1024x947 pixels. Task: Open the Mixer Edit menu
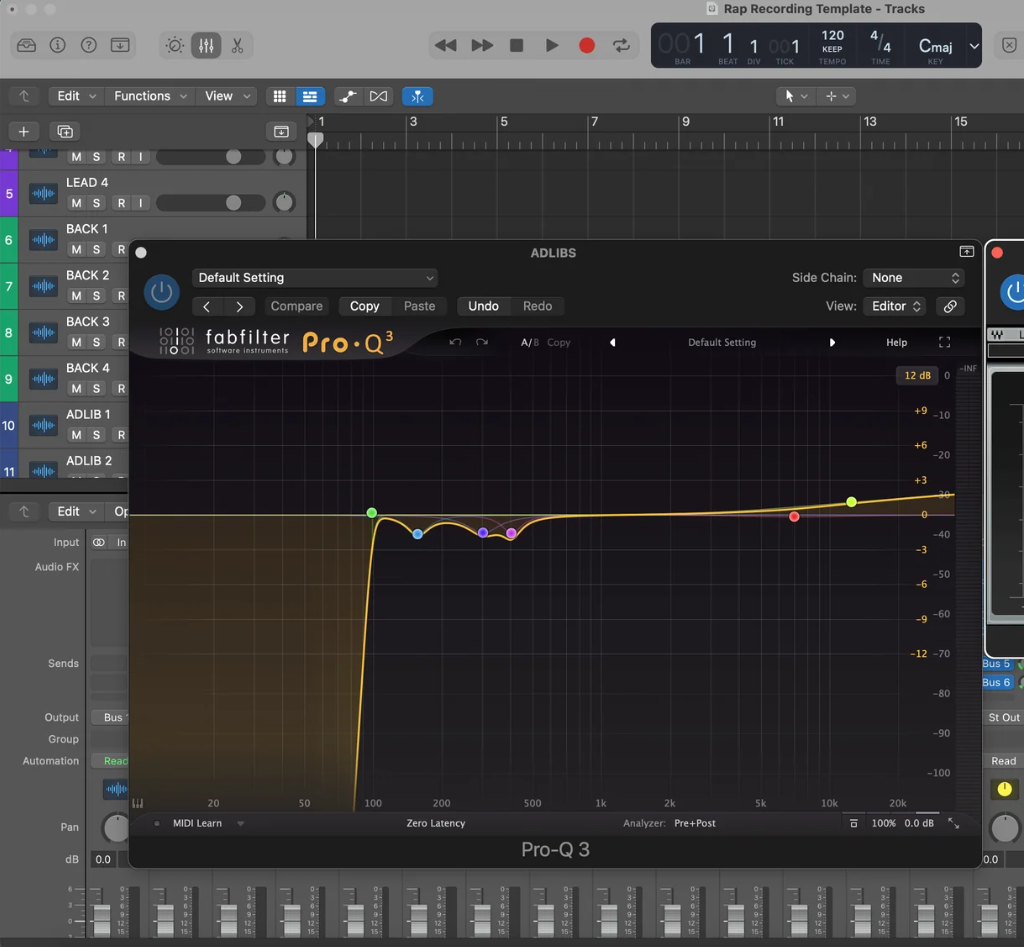tap(76, 511)
